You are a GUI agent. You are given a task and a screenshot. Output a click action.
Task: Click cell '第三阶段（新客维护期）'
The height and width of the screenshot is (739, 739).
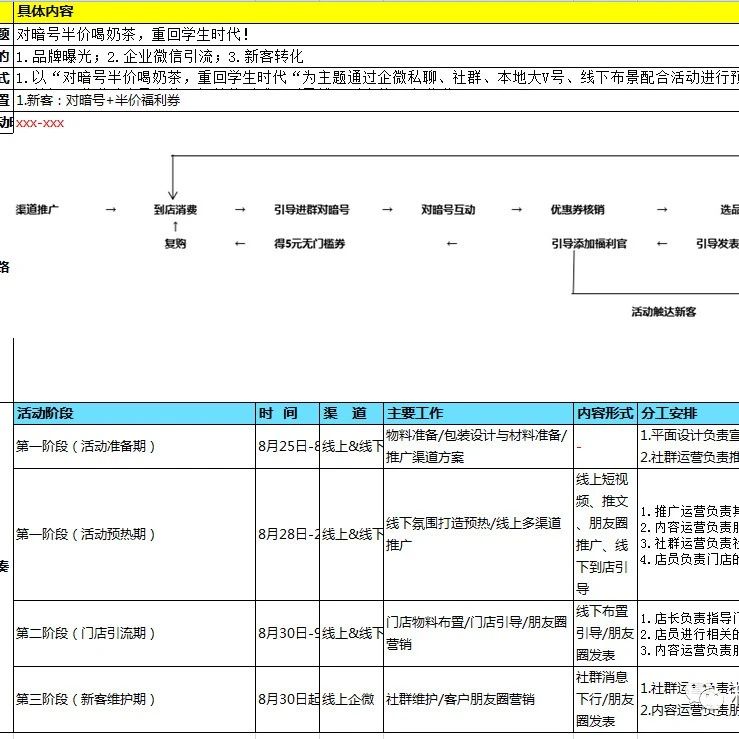(x=134, y=699)
